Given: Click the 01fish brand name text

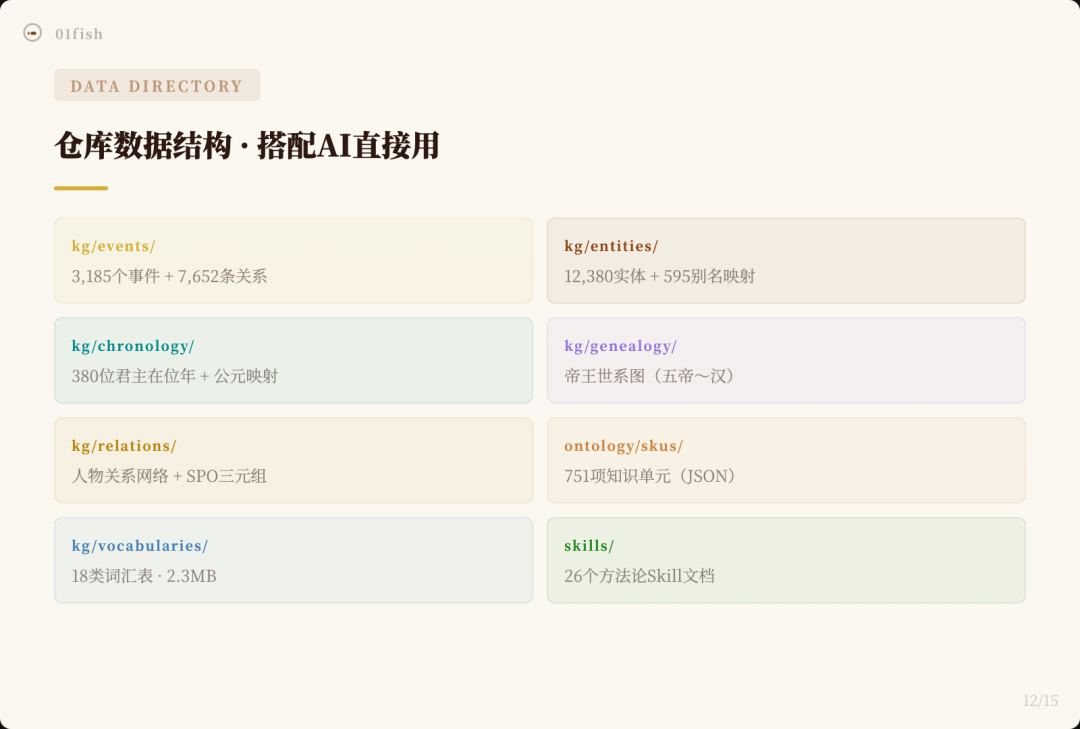Looking at the screenshot, I should click(79, 34).
